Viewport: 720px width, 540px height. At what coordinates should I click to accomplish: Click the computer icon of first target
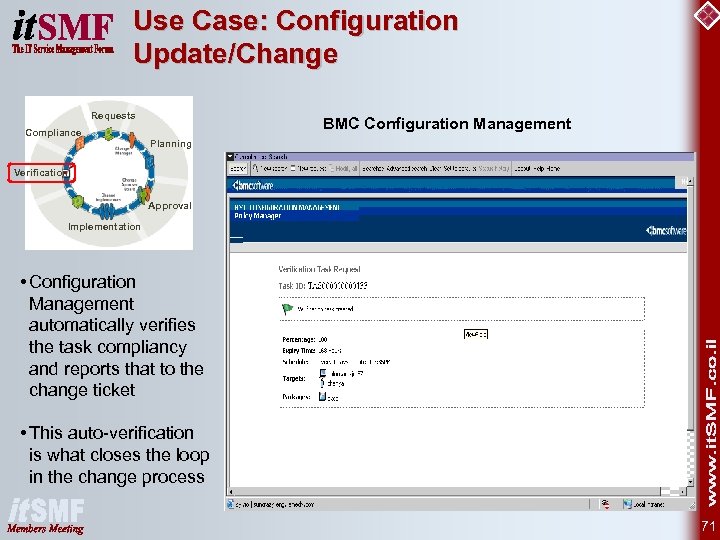(323, 373)
